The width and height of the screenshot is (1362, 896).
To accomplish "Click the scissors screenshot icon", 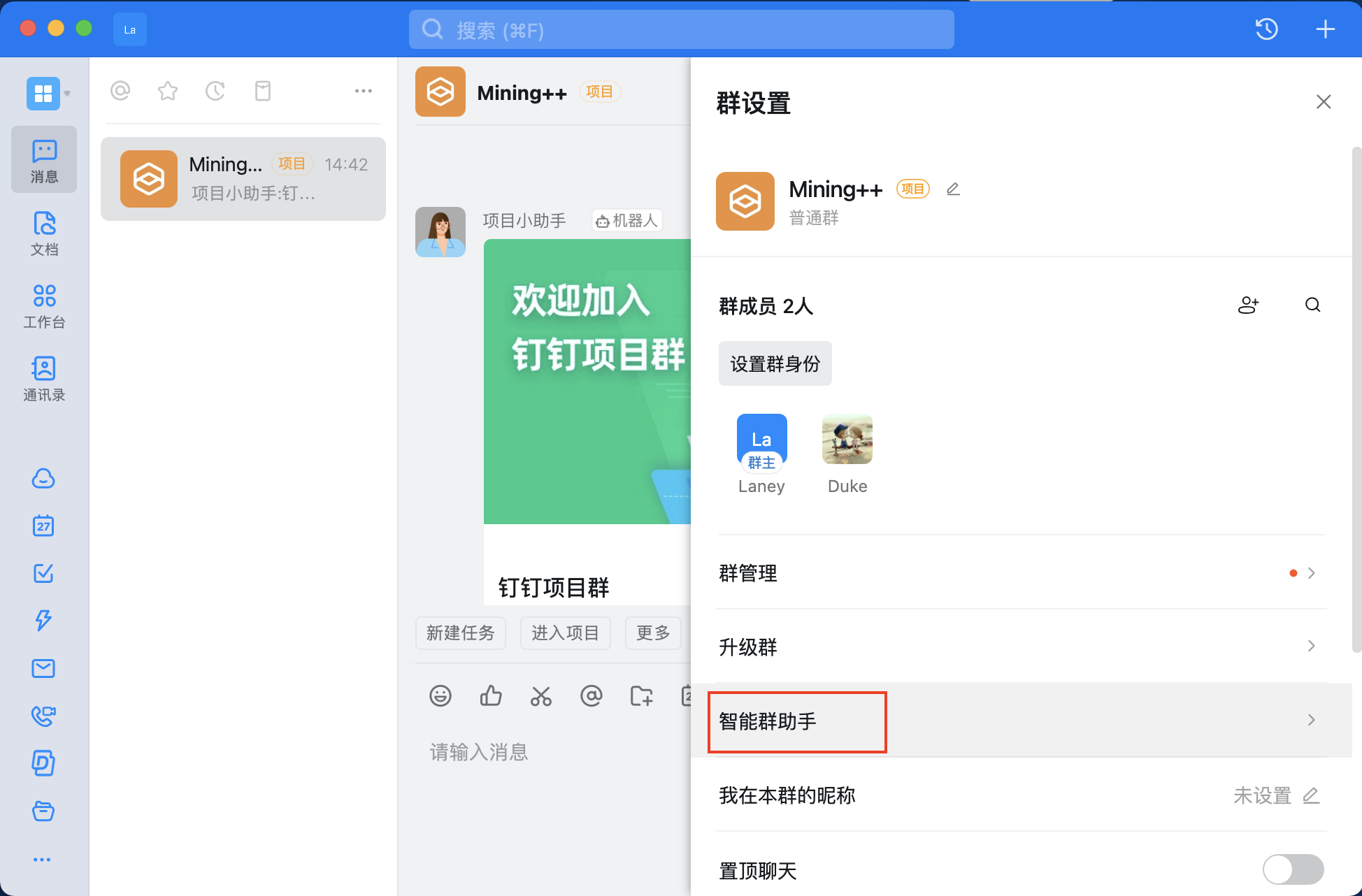I will coord(541,696).
